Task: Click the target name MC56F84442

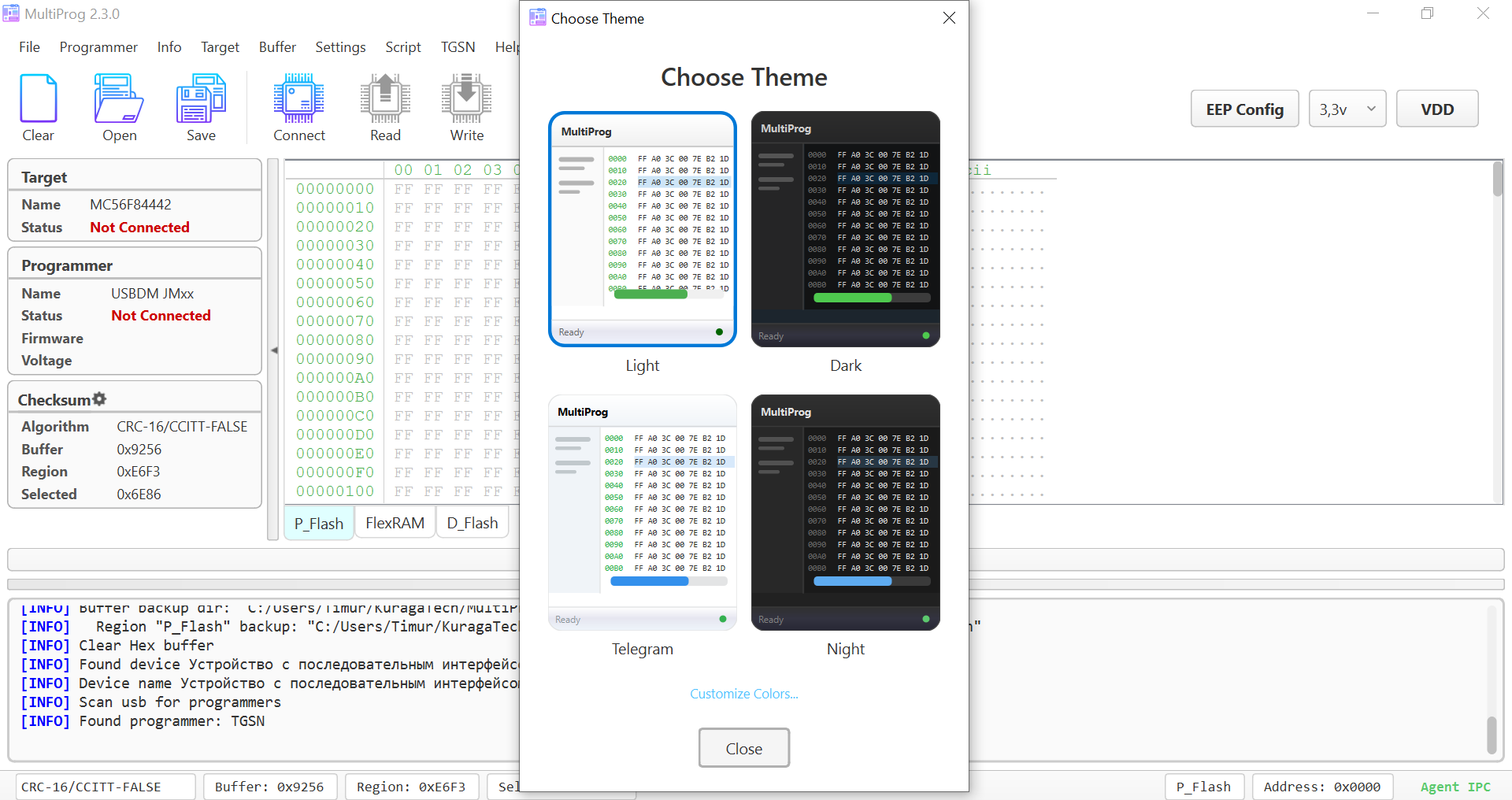Action: tap(131, 205)
